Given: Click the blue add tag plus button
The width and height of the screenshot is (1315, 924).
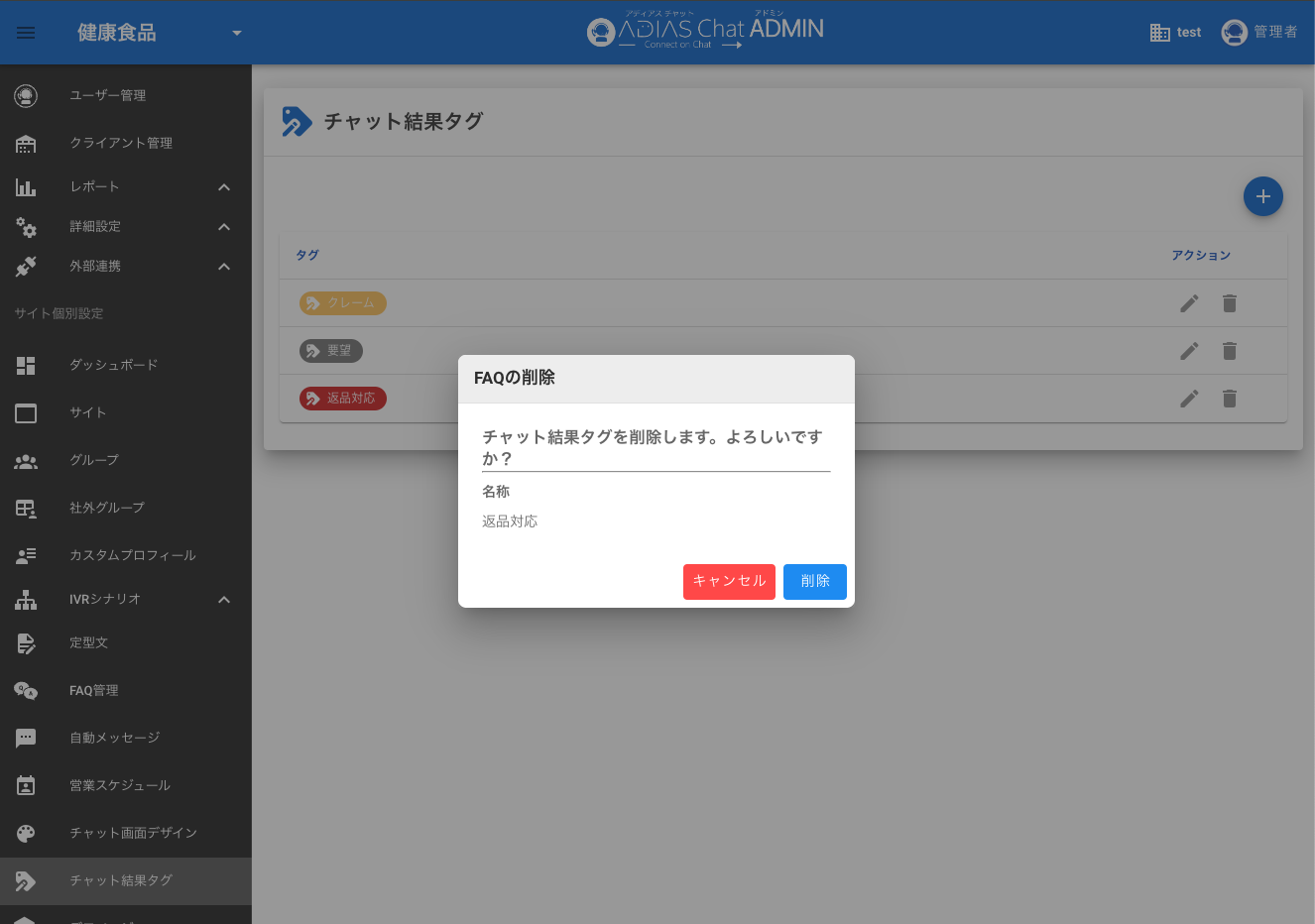Looking at the screenshot, I should pos(1262,196).
